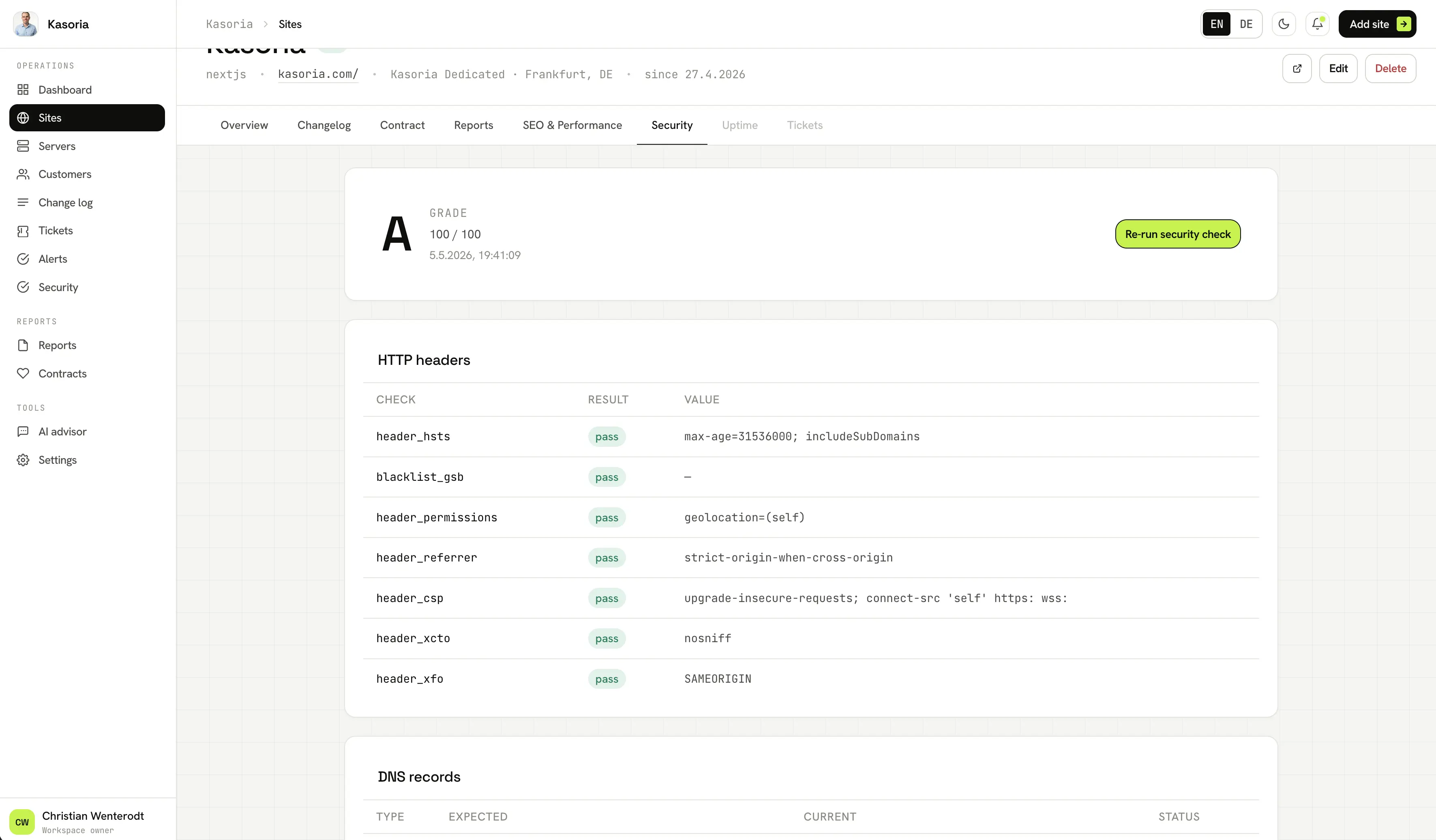Click strict-origin-when-cross-origin value

pyautogui.click(x=788, y=558)
